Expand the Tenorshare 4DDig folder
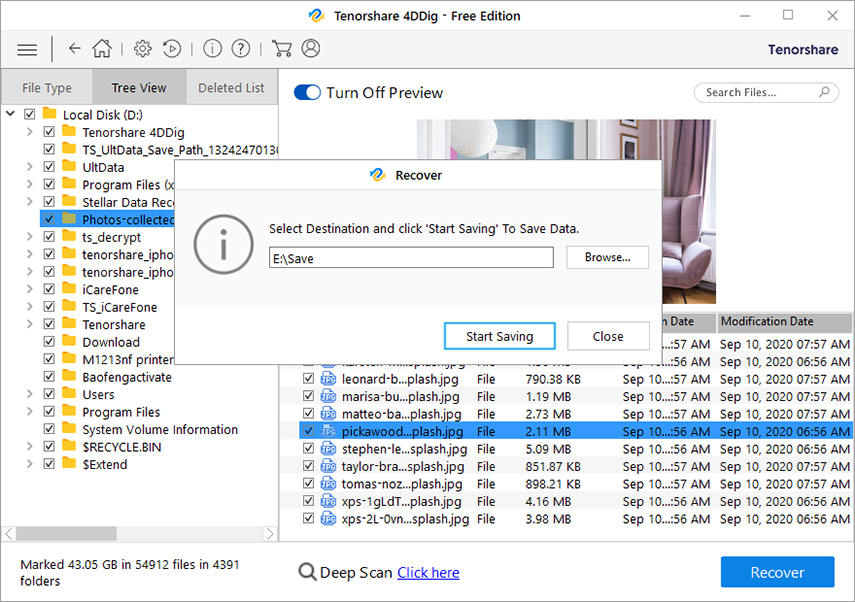855x602 pixels. 32,132
